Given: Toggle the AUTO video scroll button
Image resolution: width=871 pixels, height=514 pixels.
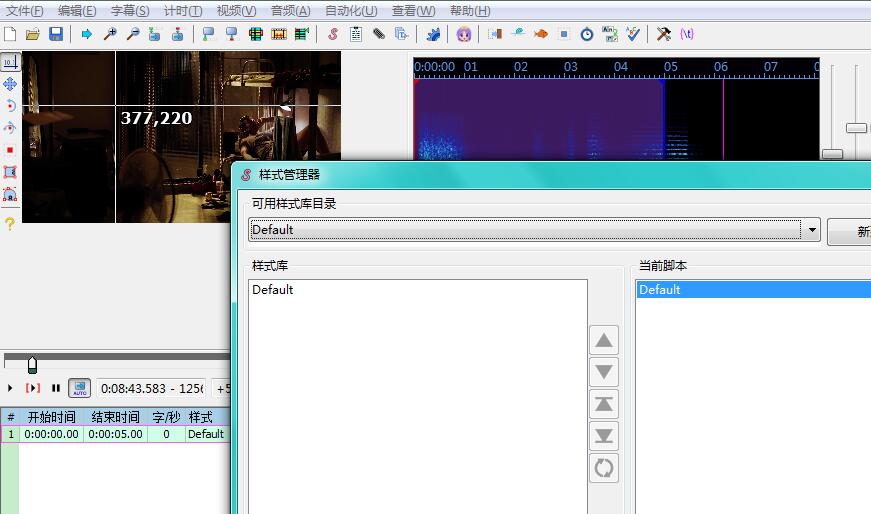Looking at the screenshot, I should point(79,388).
